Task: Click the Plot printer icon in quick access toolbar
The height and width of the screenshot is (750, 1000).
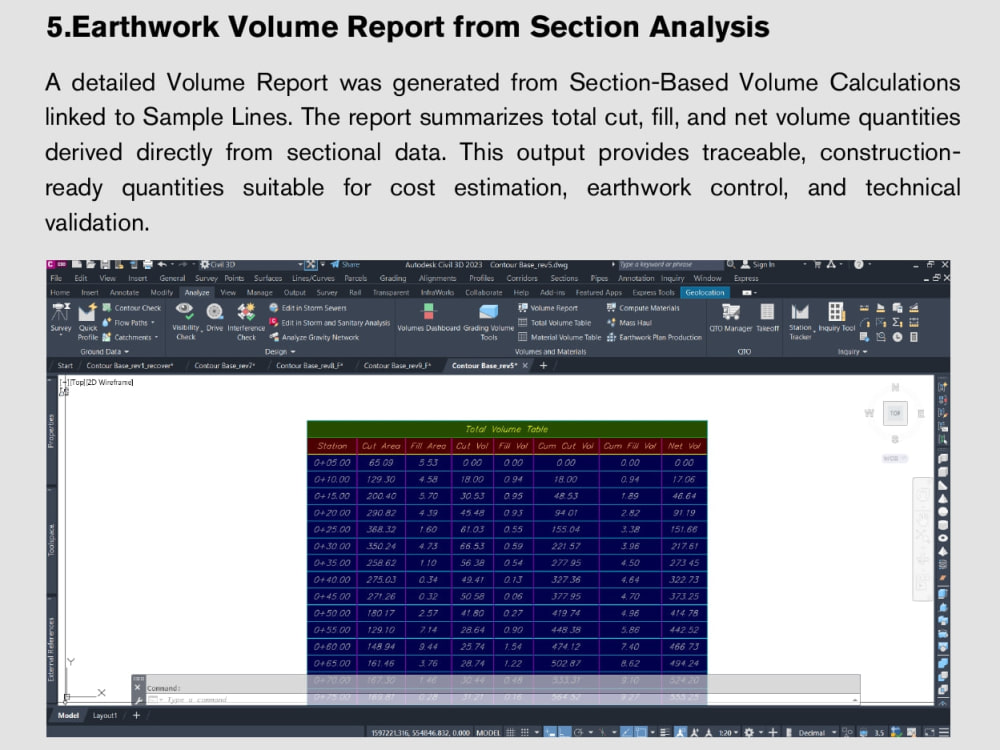Action: (x=147, y=264)
